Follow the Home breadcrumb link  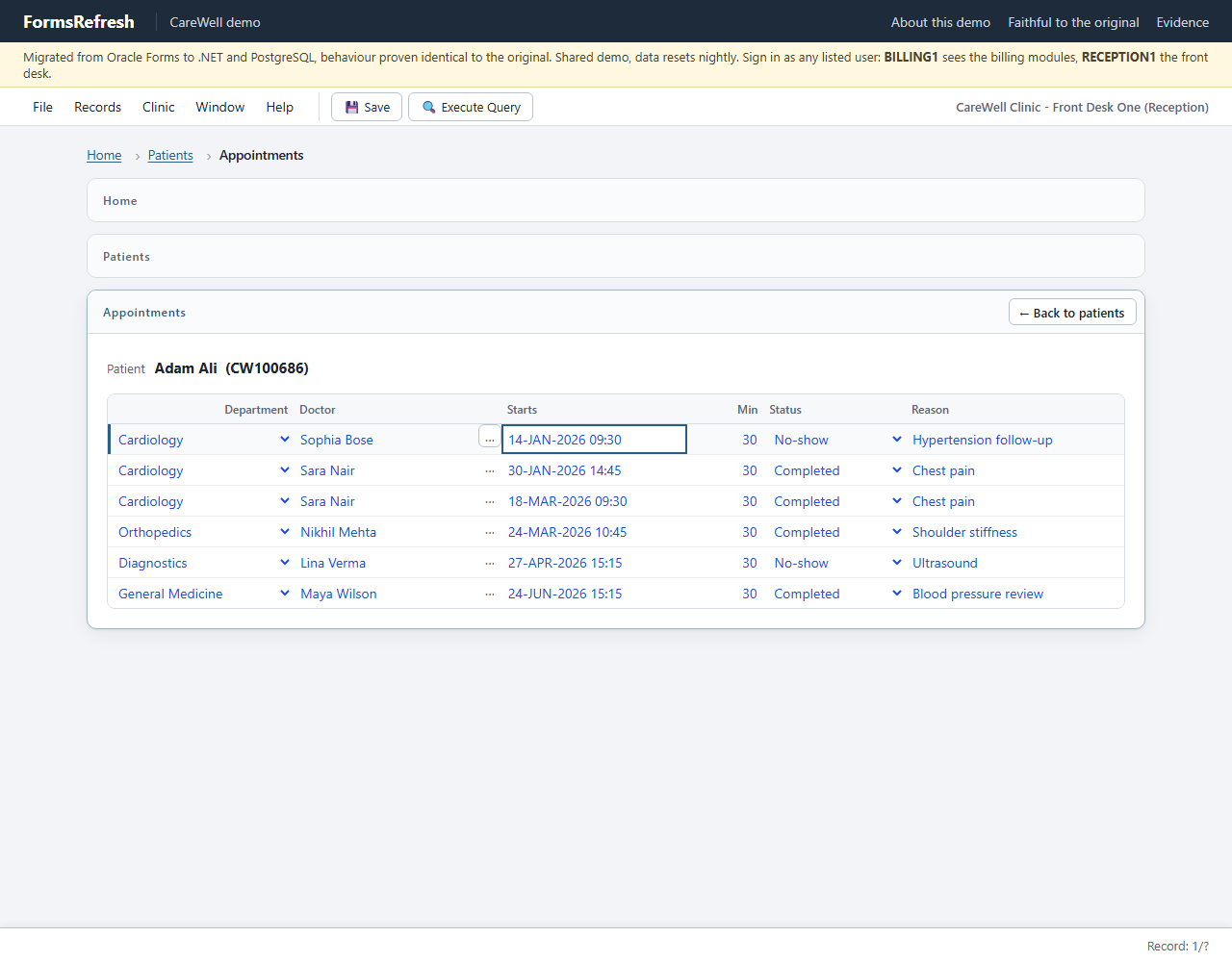click(x=104, y=155)
